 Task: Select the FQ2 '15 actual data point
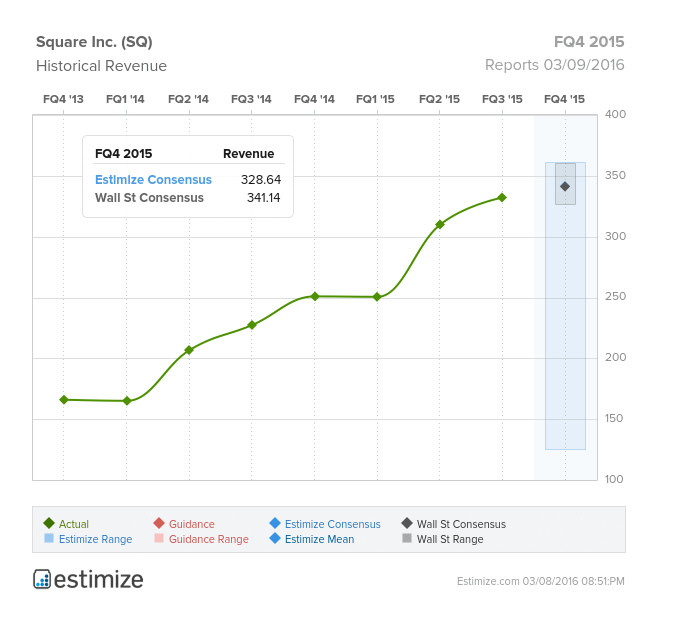(x=440, y=224)
